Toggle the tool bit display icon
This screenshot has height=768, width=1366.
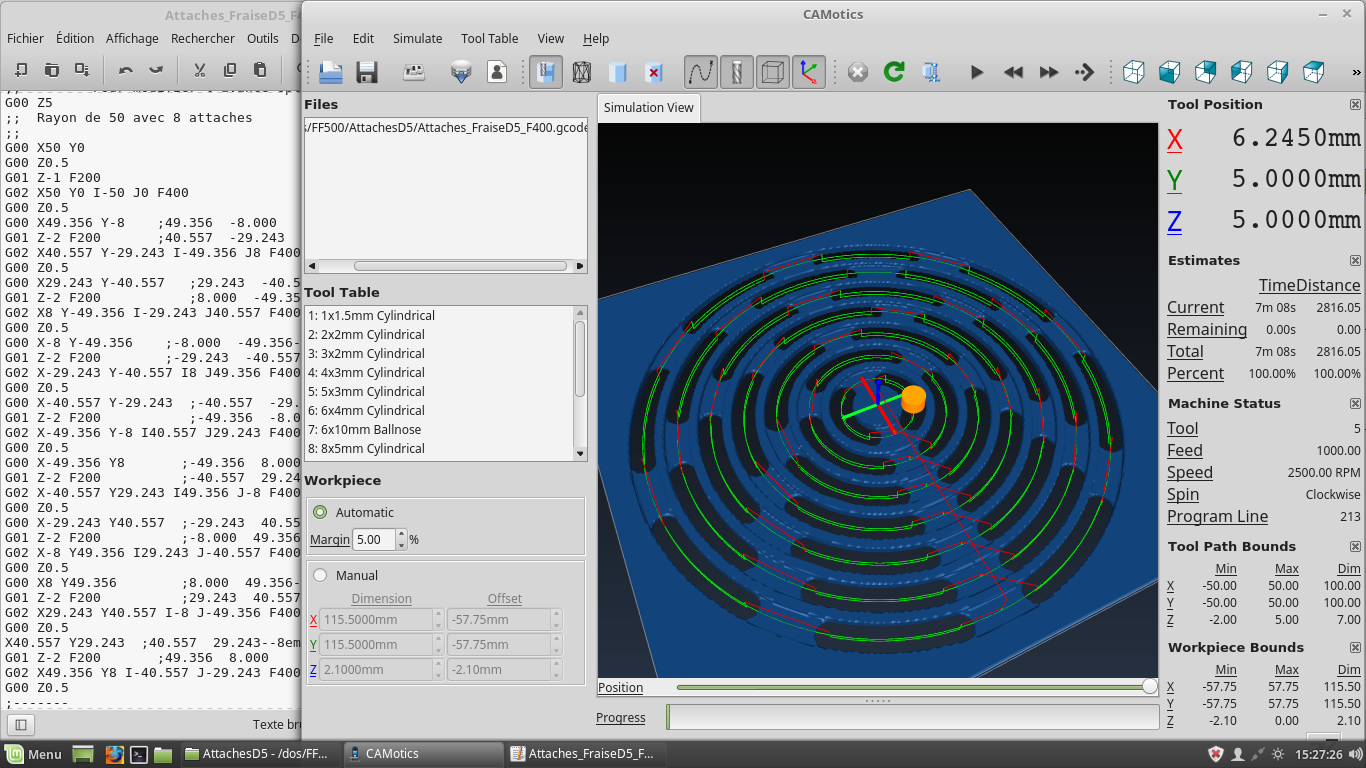736,72
